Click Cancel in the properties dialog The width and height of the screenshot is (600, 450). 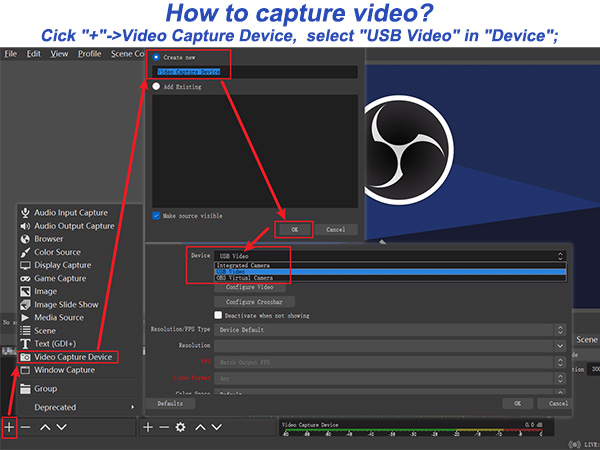(556, 403)
